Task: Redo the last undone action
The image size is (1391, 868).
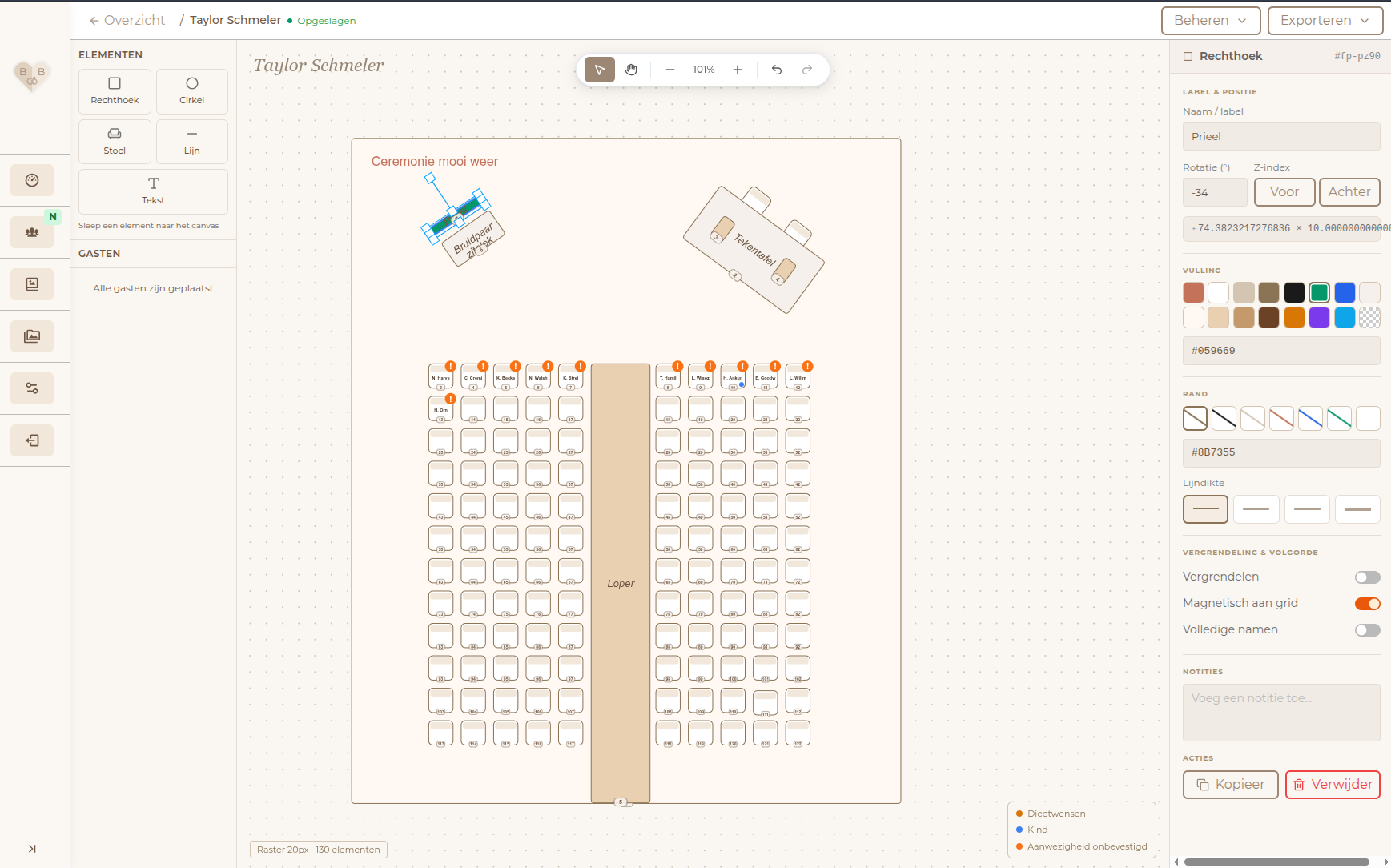Action: click(807, 70)
